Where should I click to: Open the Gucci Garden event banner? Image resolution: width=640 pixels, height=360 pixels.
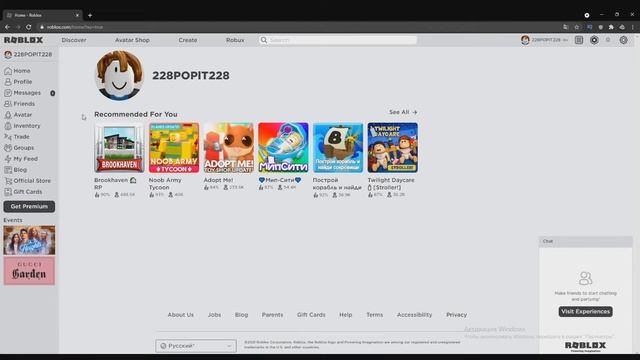pyautogui.click(x=29, y=271)
